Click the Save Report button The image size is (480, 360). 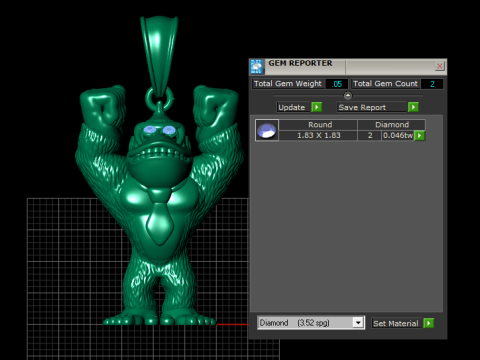click(x=372, y=107)
